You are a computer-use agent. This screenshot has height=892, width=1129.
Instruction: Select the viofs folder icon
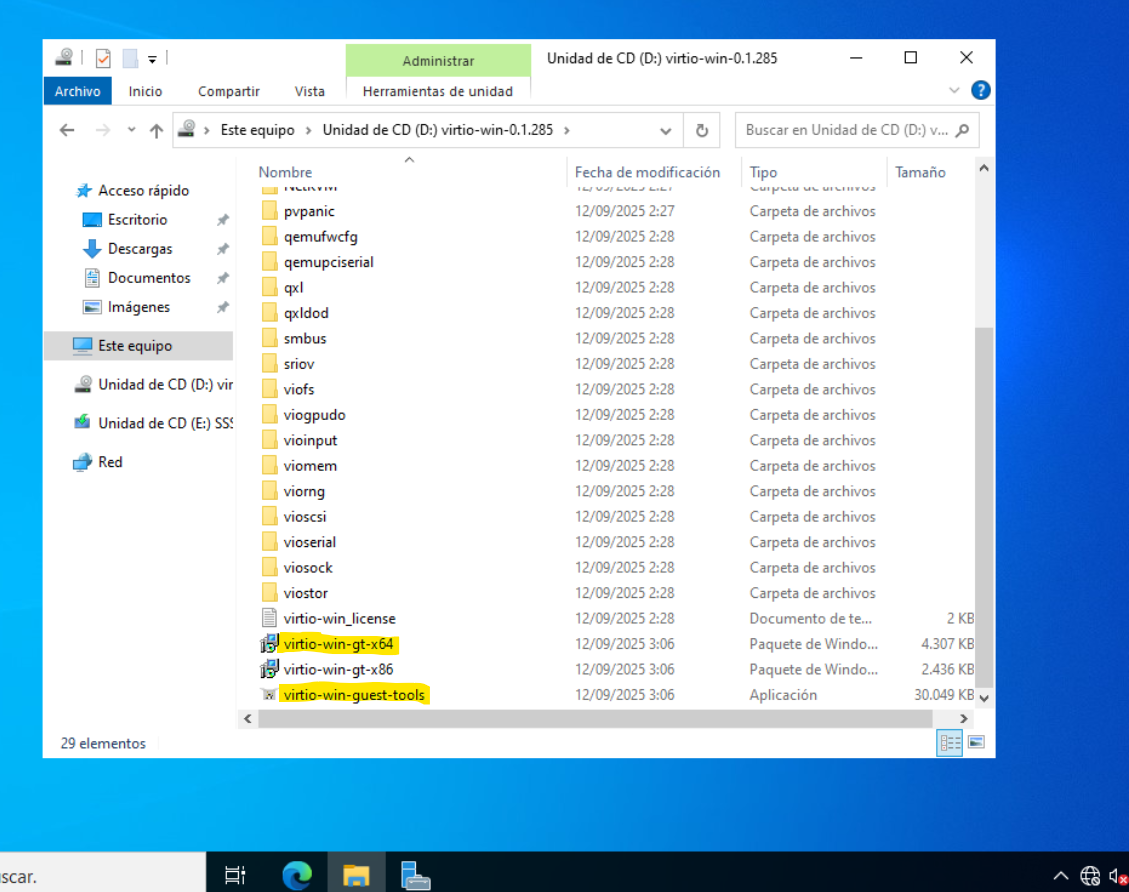(269, 389)
